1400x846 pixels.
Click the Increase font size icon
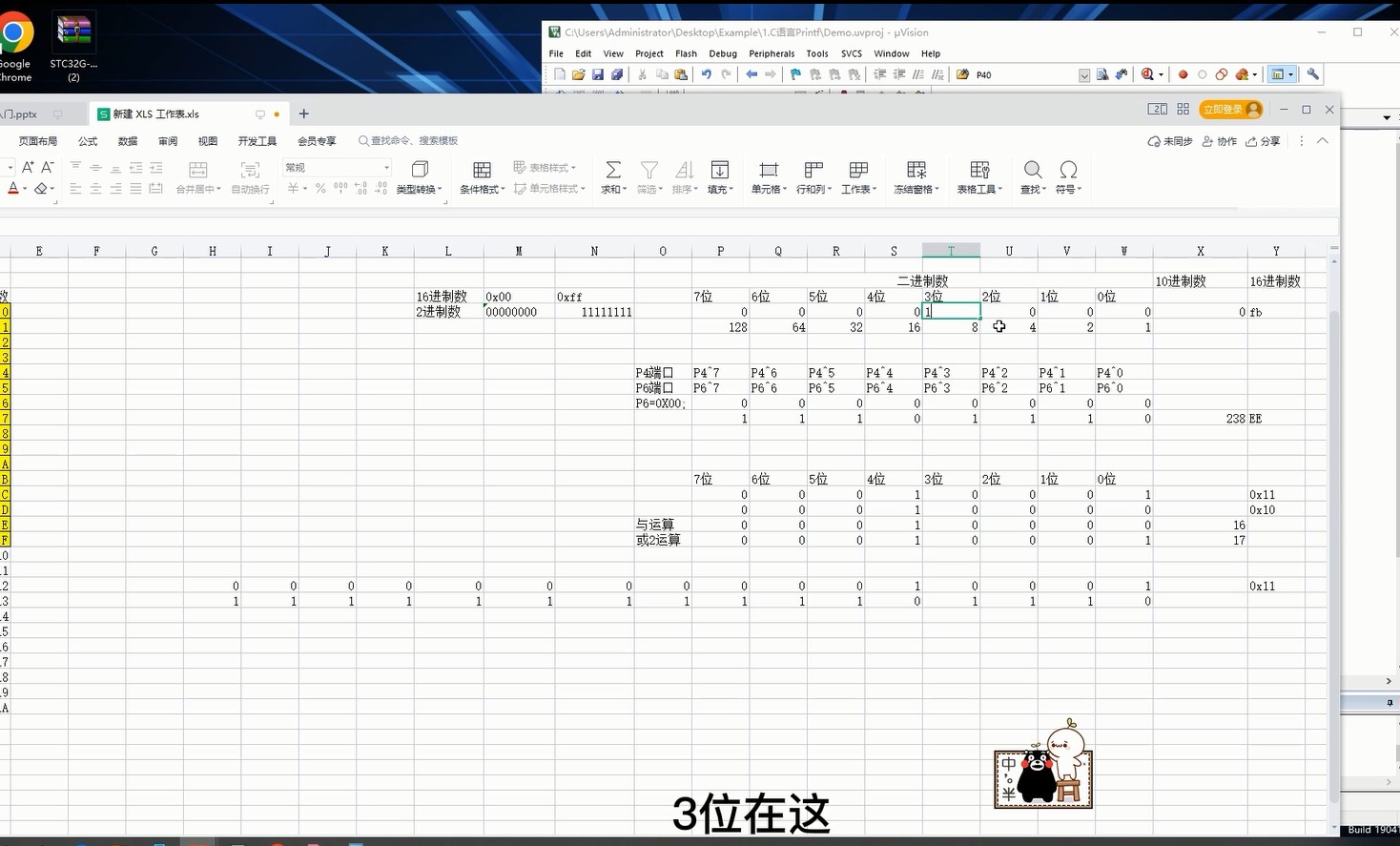click(28, 167)
